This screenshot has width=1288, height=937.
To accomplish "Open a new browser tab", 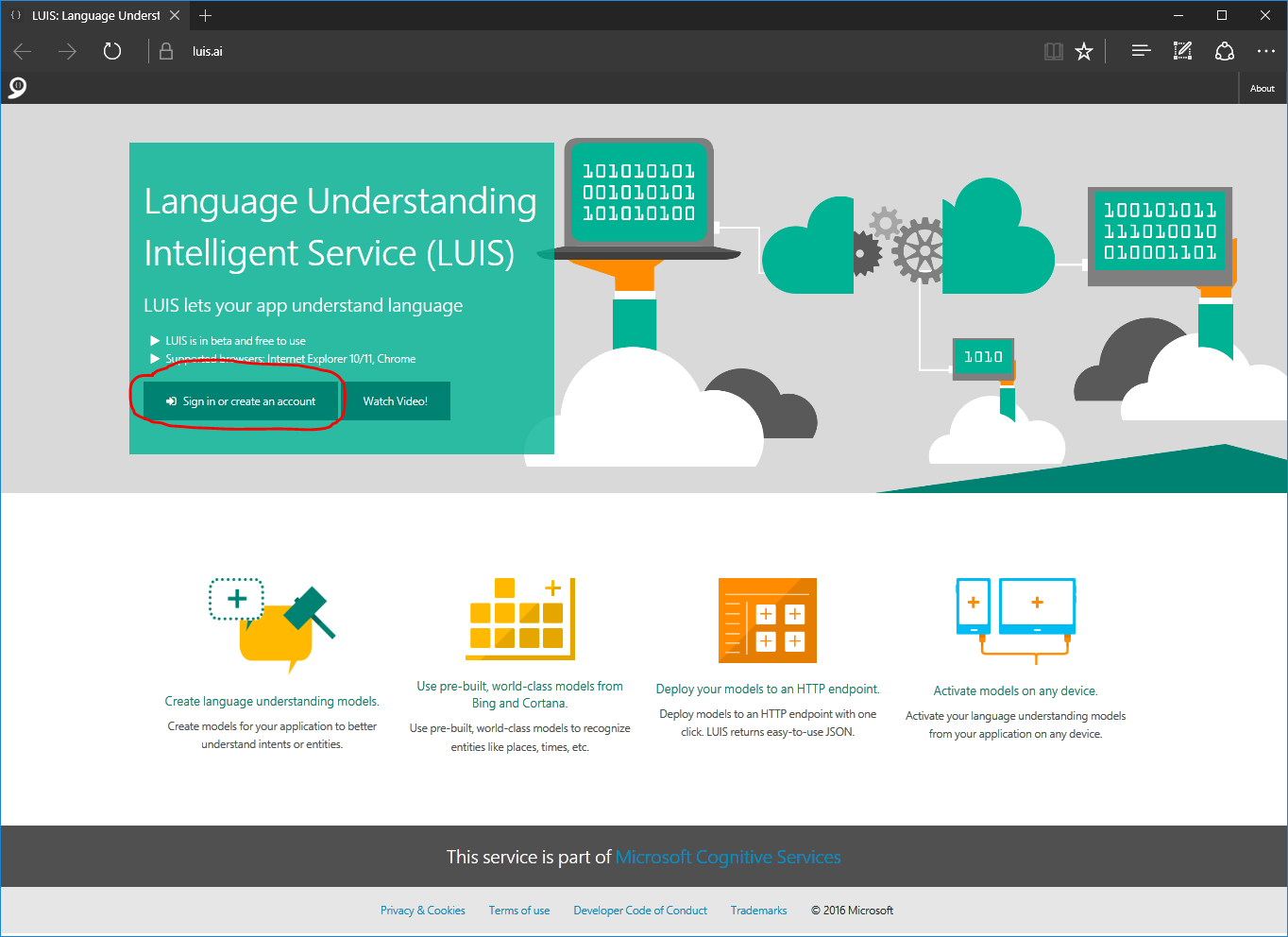I will (x=205, y=15).
